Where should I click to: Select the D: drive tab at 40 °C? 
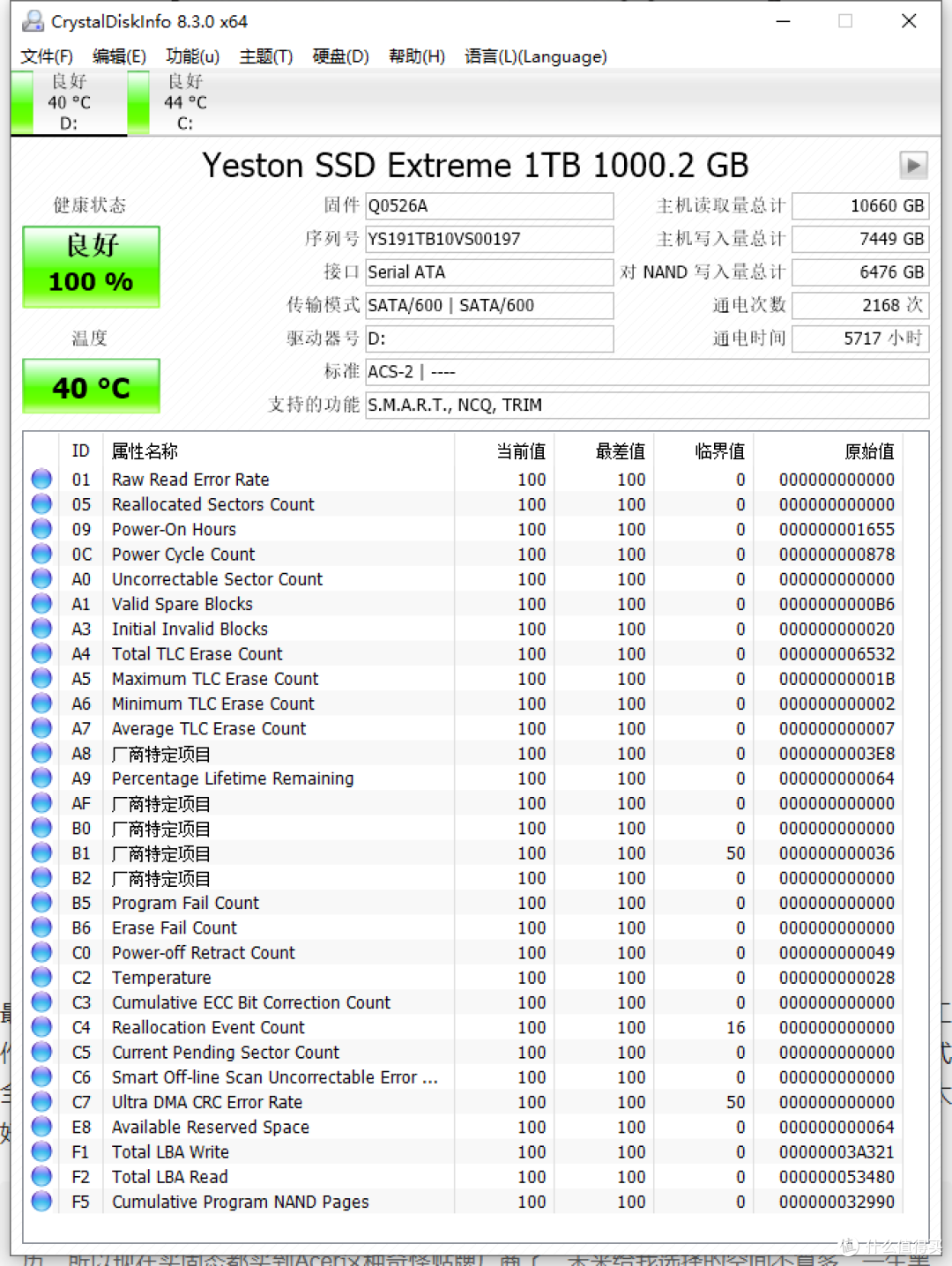click(x=69, y=102)
